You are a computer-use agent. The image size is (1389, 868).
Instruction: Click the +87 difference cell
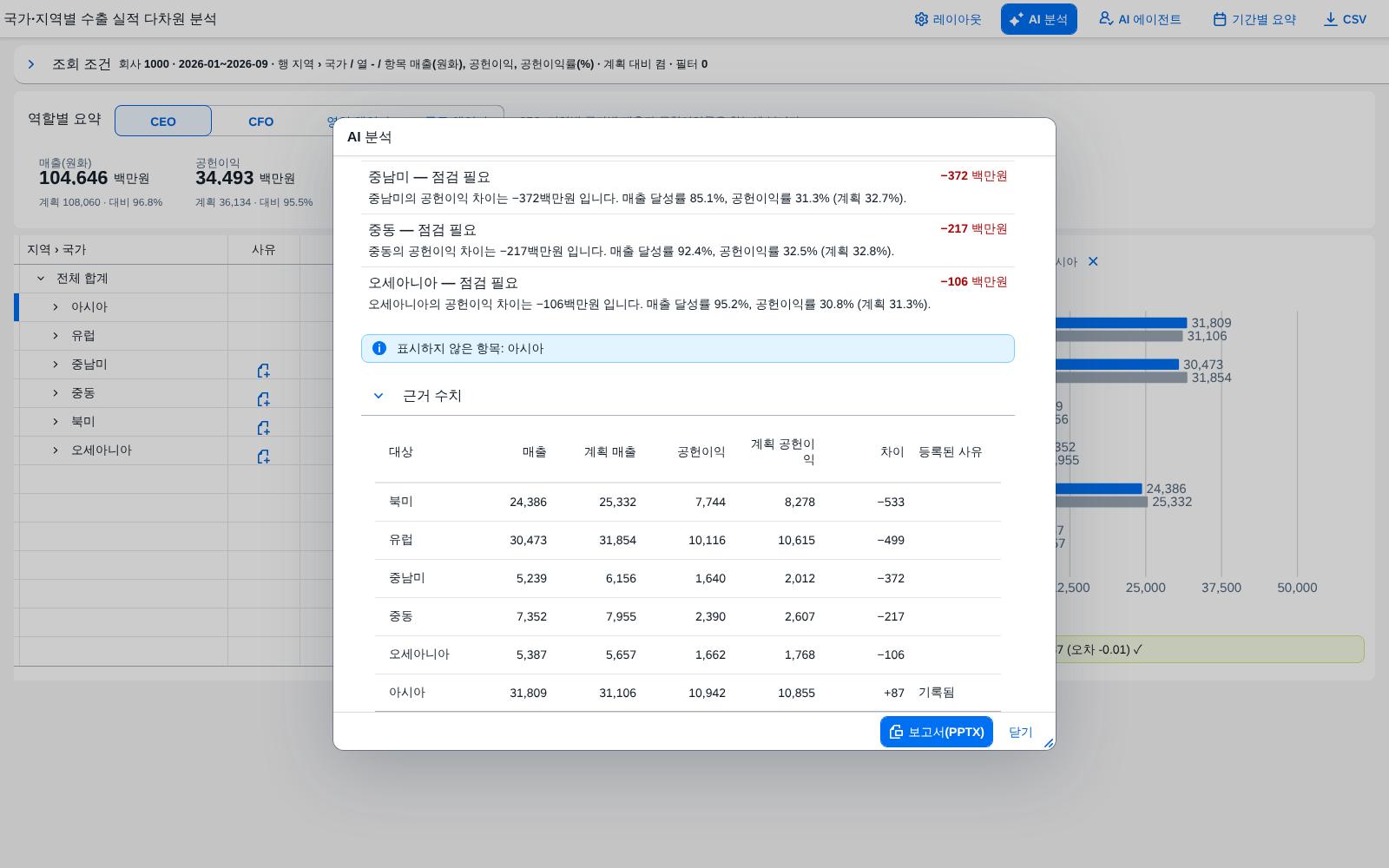(894, 693)
